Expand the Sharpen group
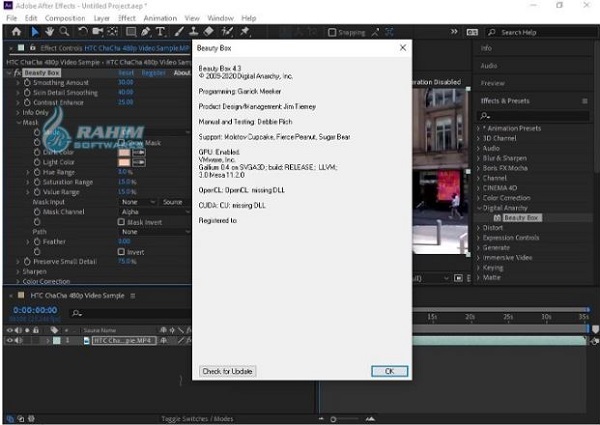600x425 pixels. pyautogui.click(x=18, y=272)
